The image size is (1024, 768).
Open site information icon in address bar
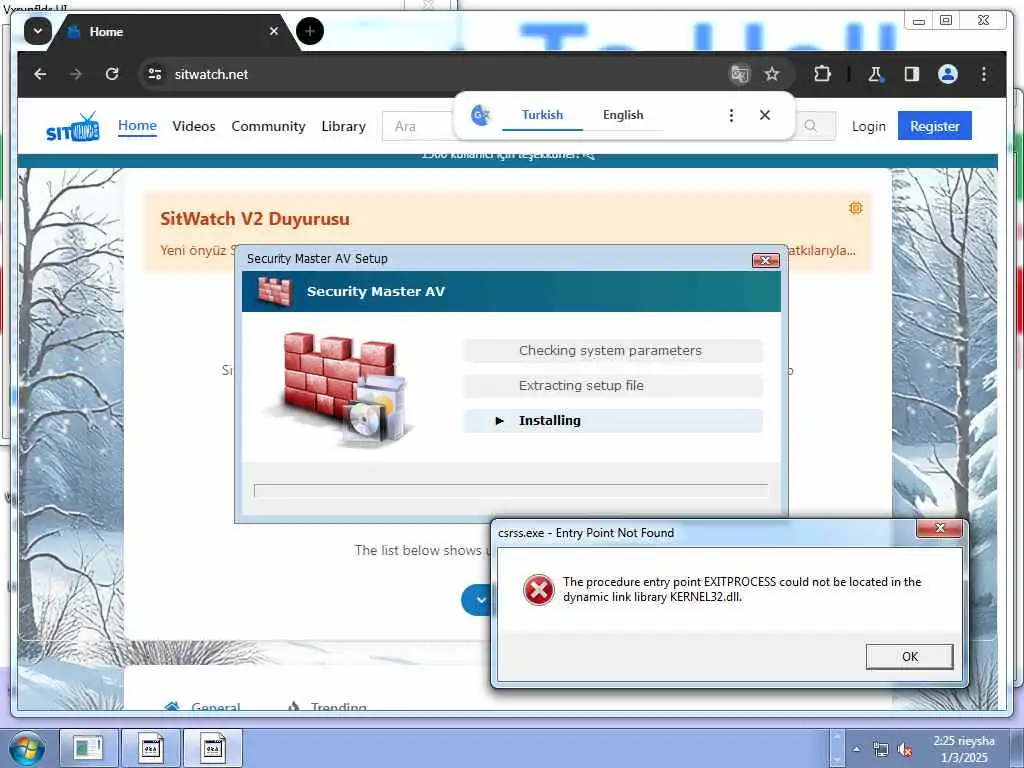point(155,74)
